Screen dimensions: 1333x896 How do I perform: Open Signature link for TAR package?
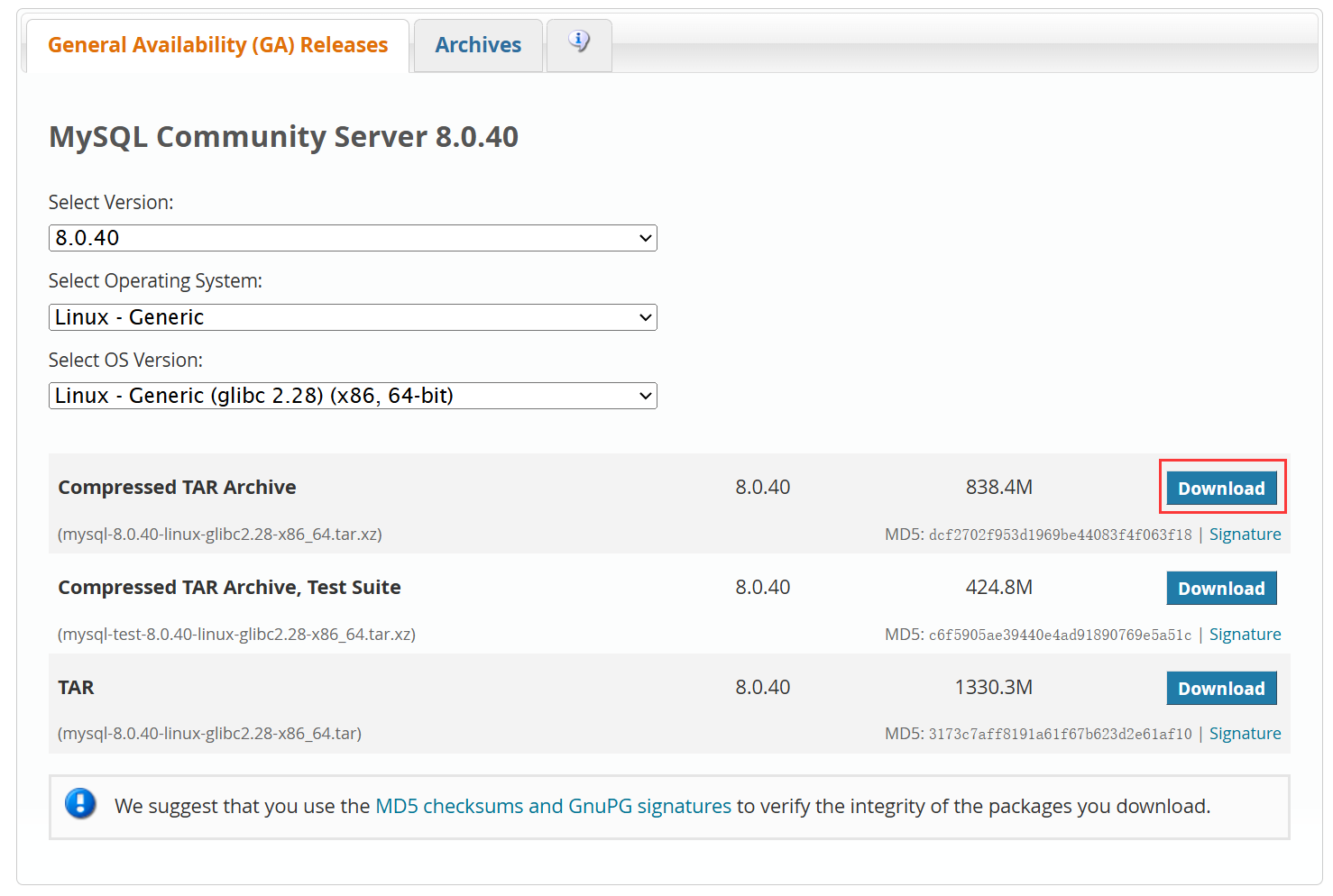pyautogui.click(x=1245, y=734)
